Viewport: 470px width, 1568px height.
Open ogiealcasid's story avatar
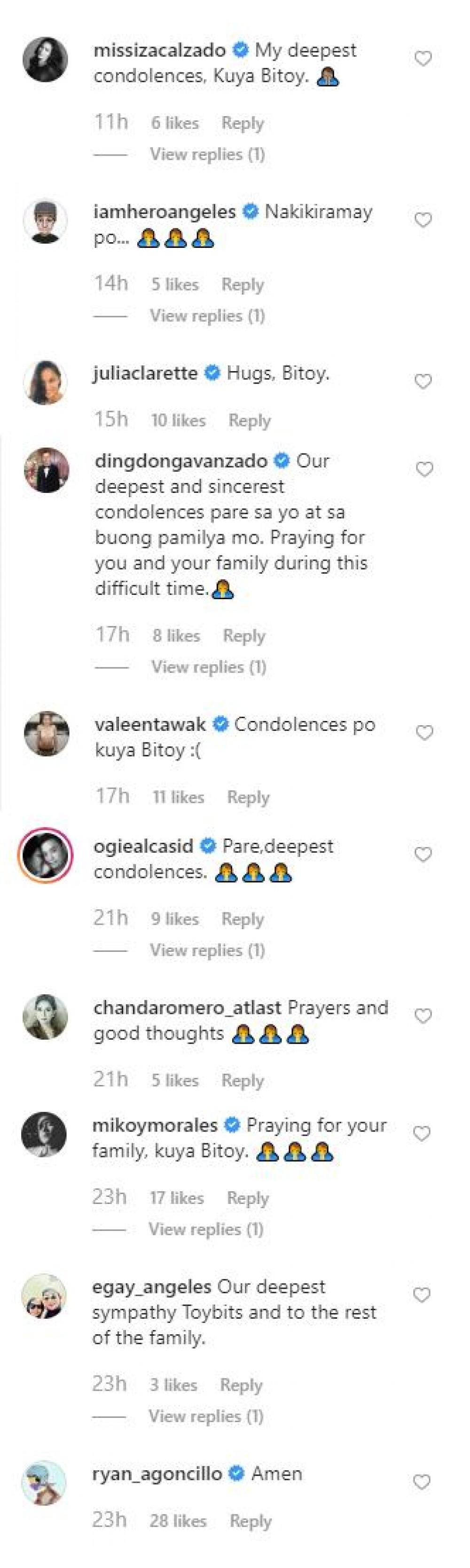tap(45, 855)
